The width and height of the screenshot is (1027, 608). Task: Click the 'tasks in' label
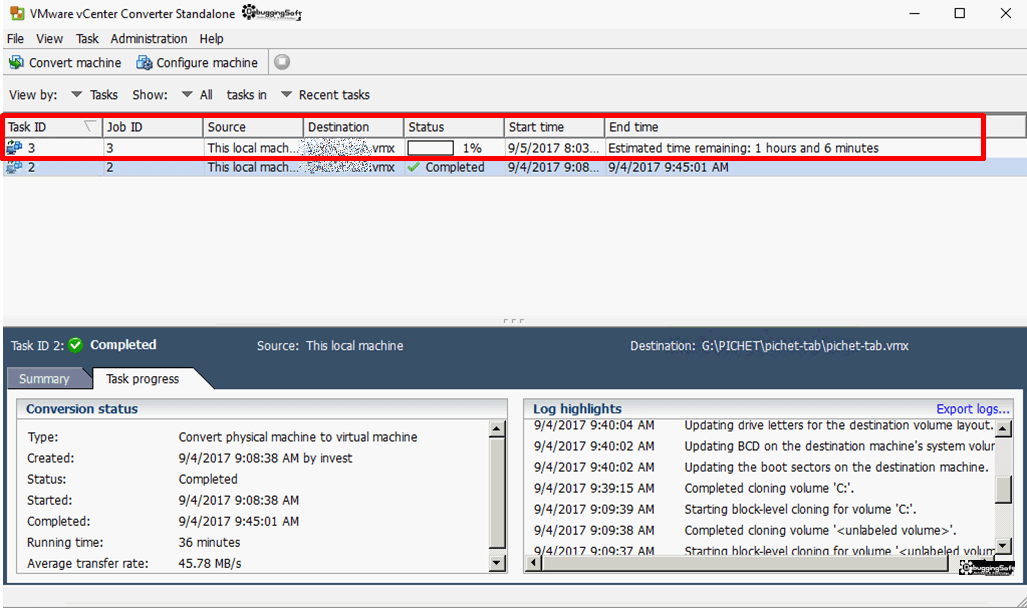[x=246, y=94]
